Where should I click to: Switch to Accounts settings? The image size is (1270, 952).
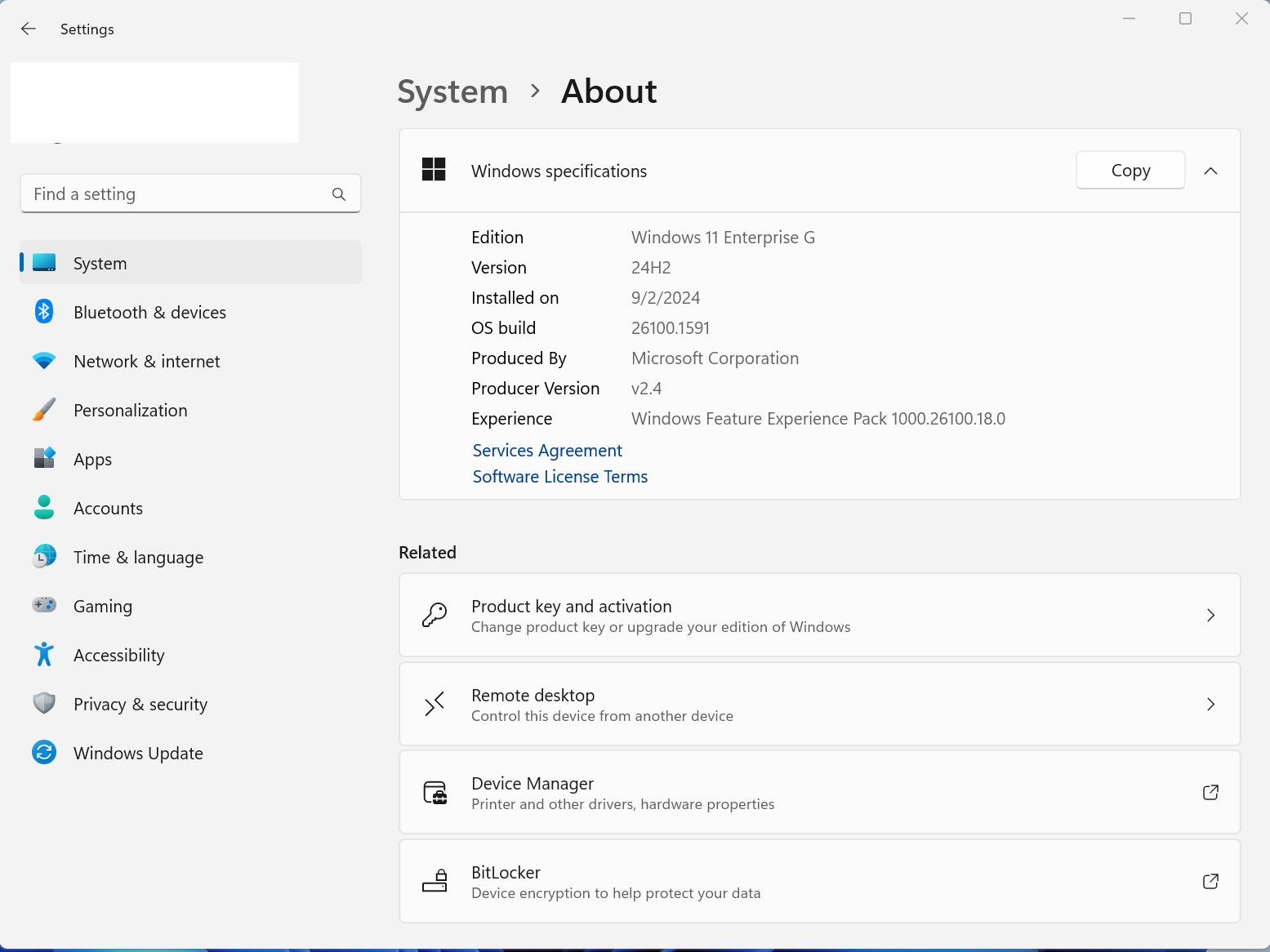click(190, 508)
